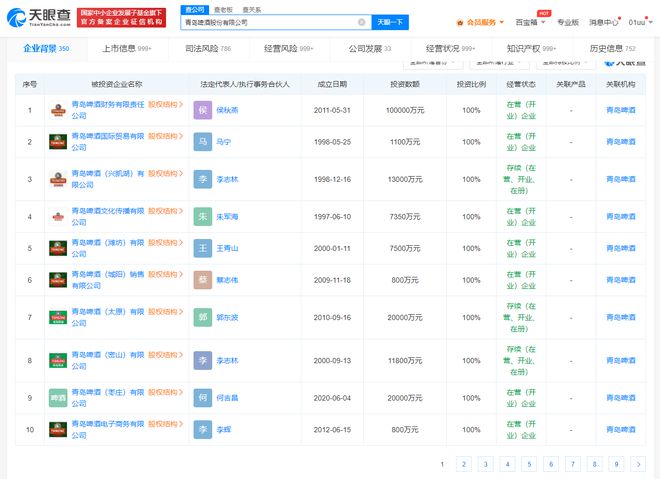Image resolution: width=660 pixels, height=479 pixels.
Task: Click the 马 avatar icon for 马宁
Action: coord(203,142)
